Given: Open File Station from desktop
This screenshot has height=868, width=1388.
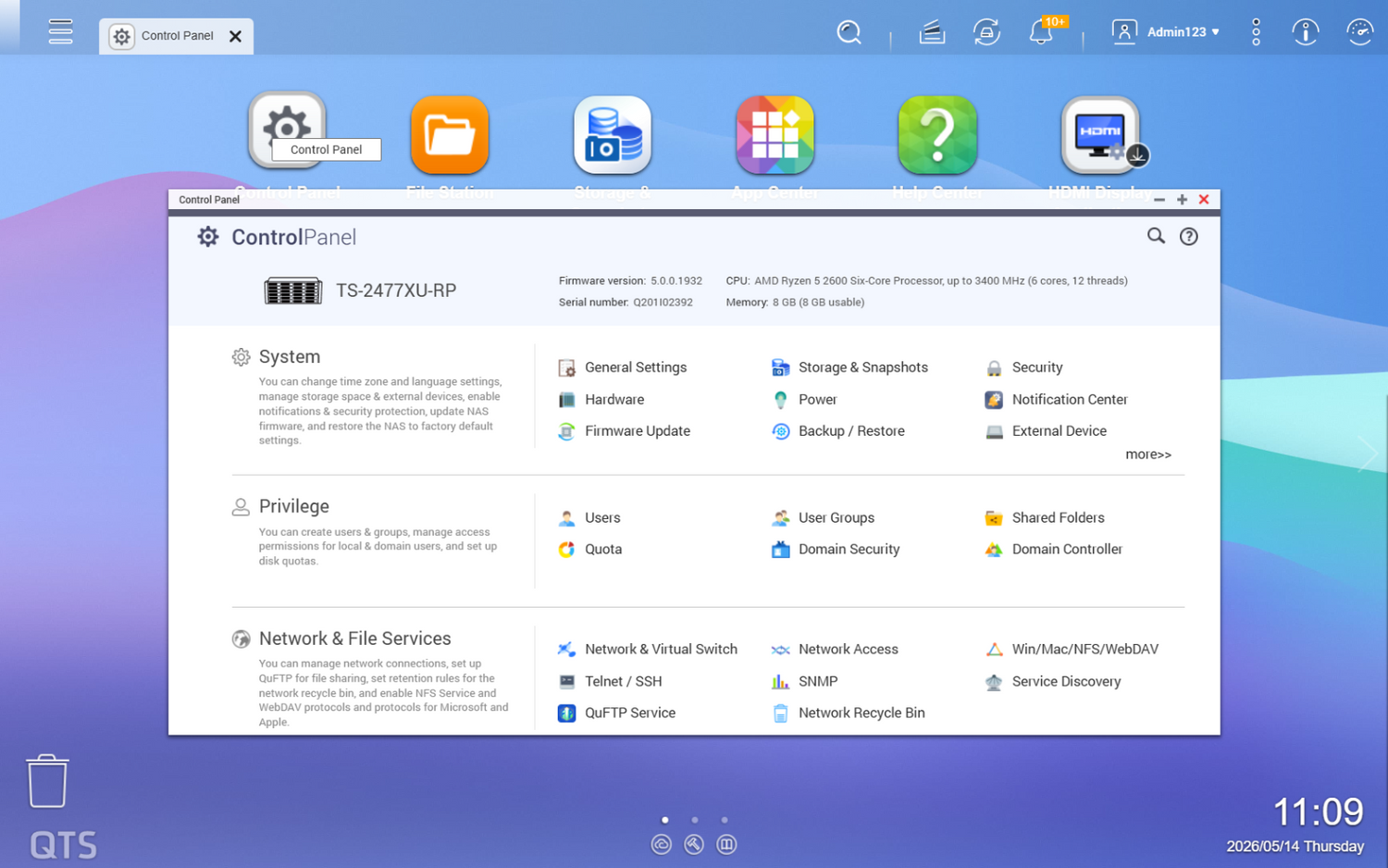Looking at the screenshot, I should (x=450, y=135).
